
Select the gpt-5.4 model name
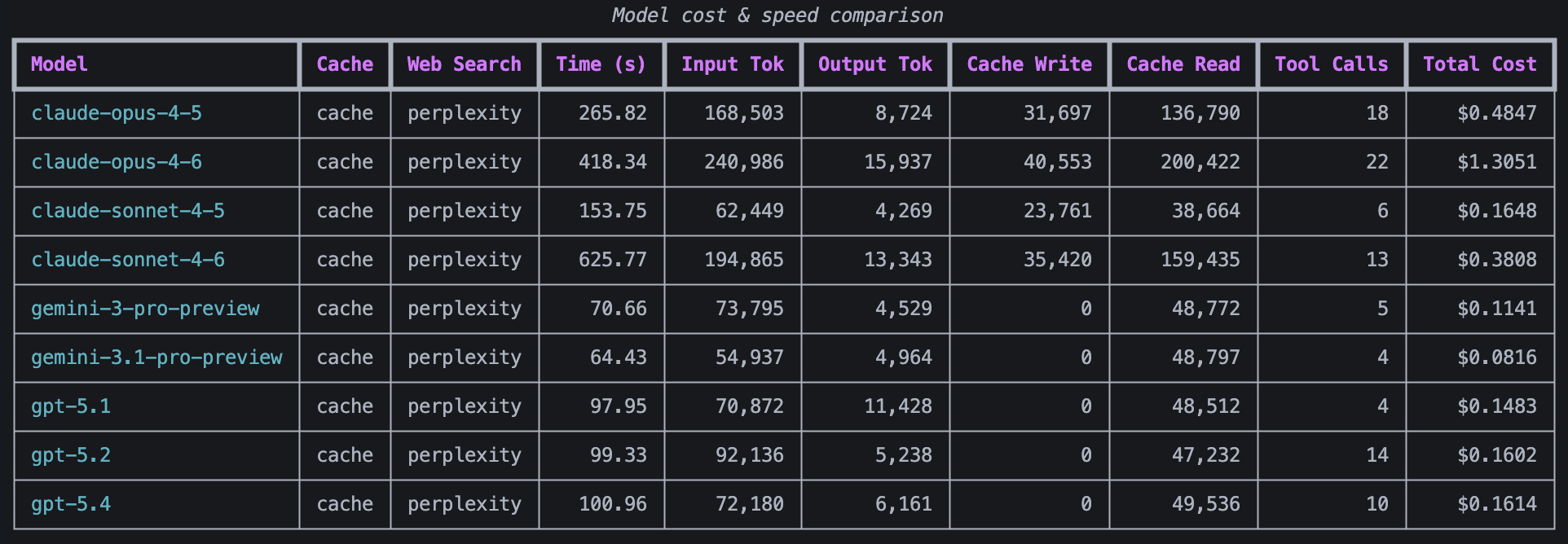[71, 504]
